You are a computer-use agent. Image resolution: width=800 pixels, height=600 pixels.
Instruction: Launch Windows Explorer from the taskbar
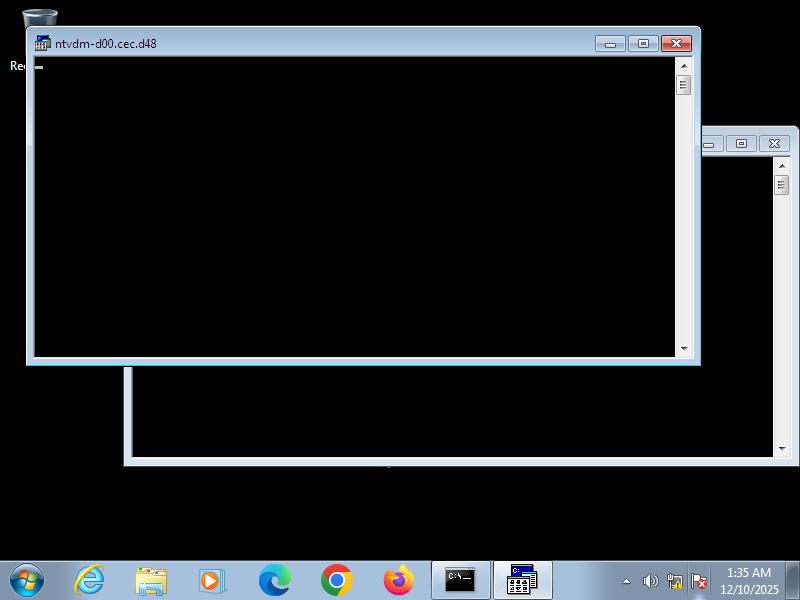click(151, 580)
